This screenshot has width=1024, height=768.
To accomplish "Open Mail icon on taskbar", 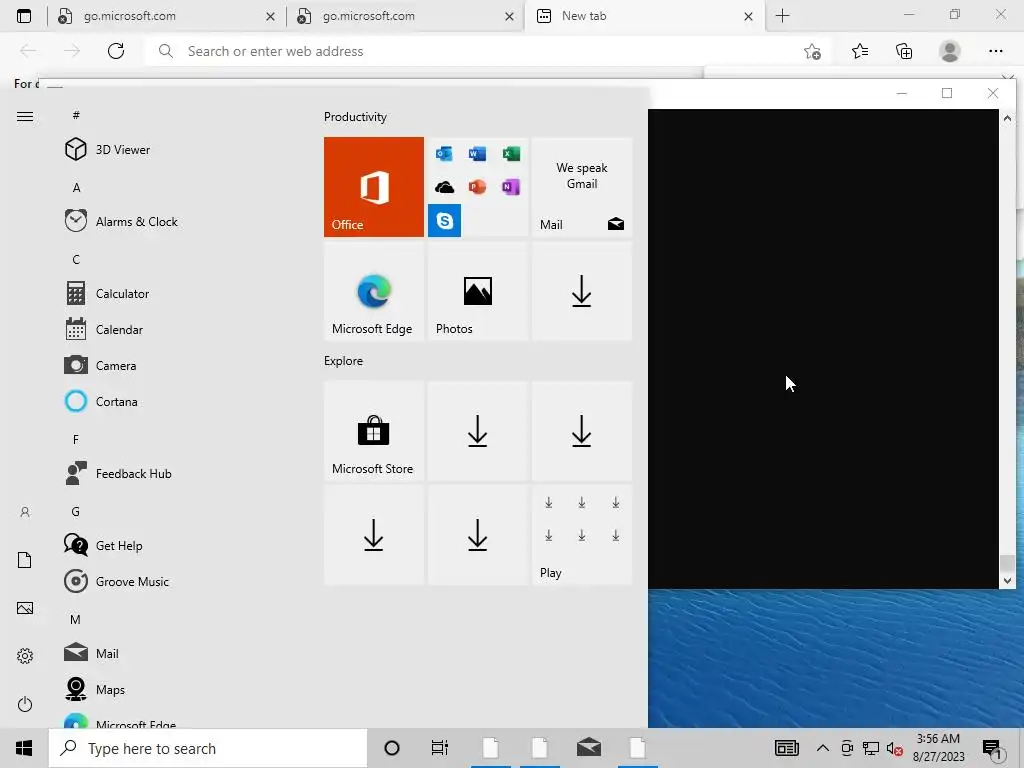I will tap(588, 748).
